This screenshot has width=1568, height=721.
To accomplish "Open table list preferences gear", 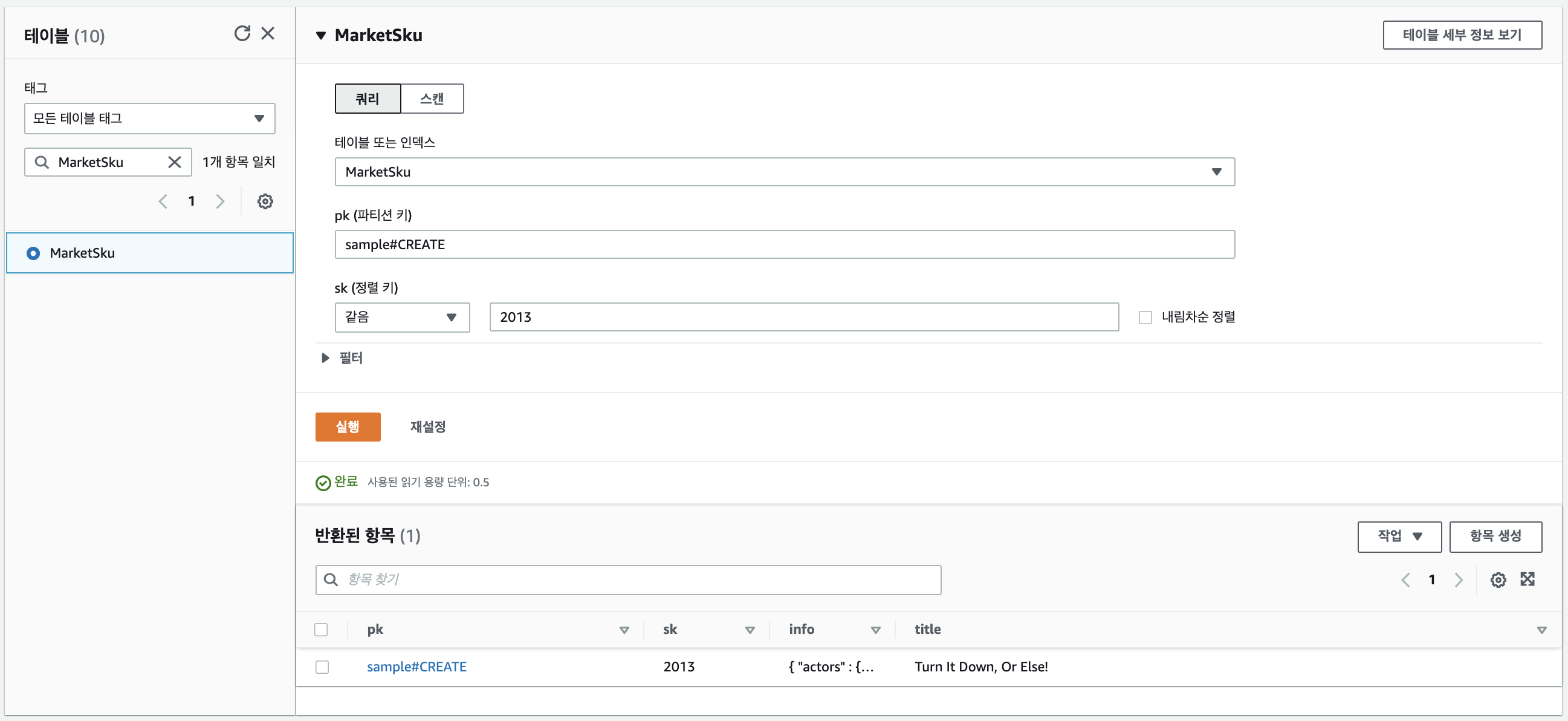I will pyautogui.click(x=265, y=201).
